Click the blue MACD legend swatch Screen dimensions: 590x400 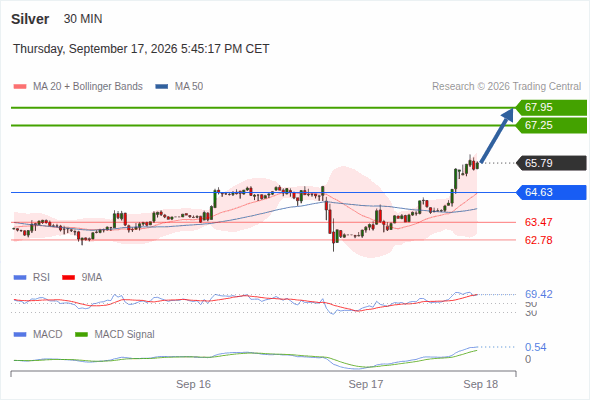click(x=20, y=334)
